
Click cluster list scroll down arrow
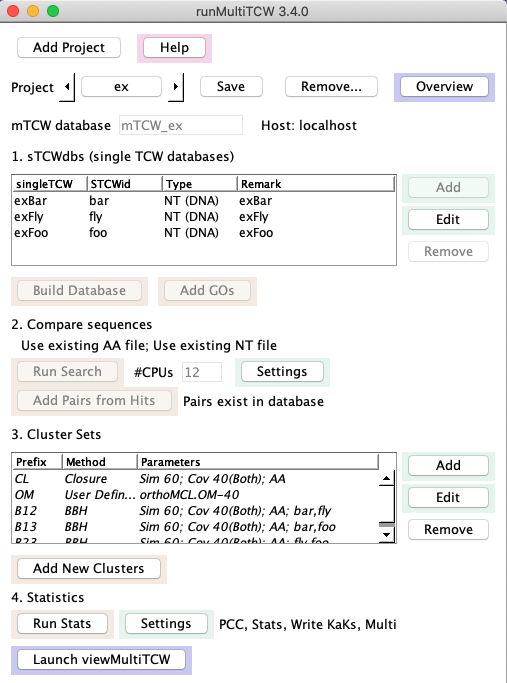tap(386, 535)
